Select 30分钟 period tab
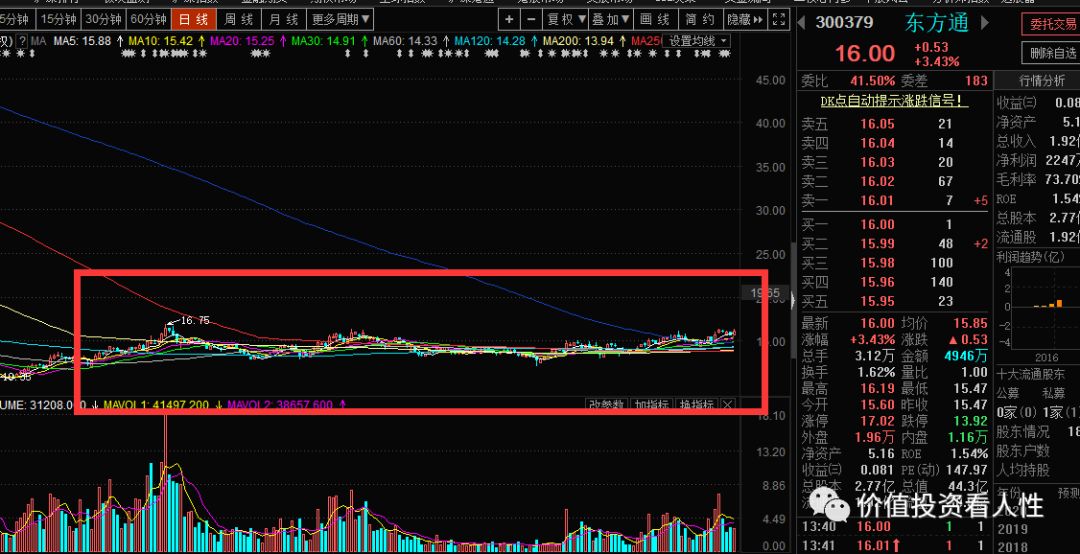This screenshot has width=1080, height=554. click(103, 19)
